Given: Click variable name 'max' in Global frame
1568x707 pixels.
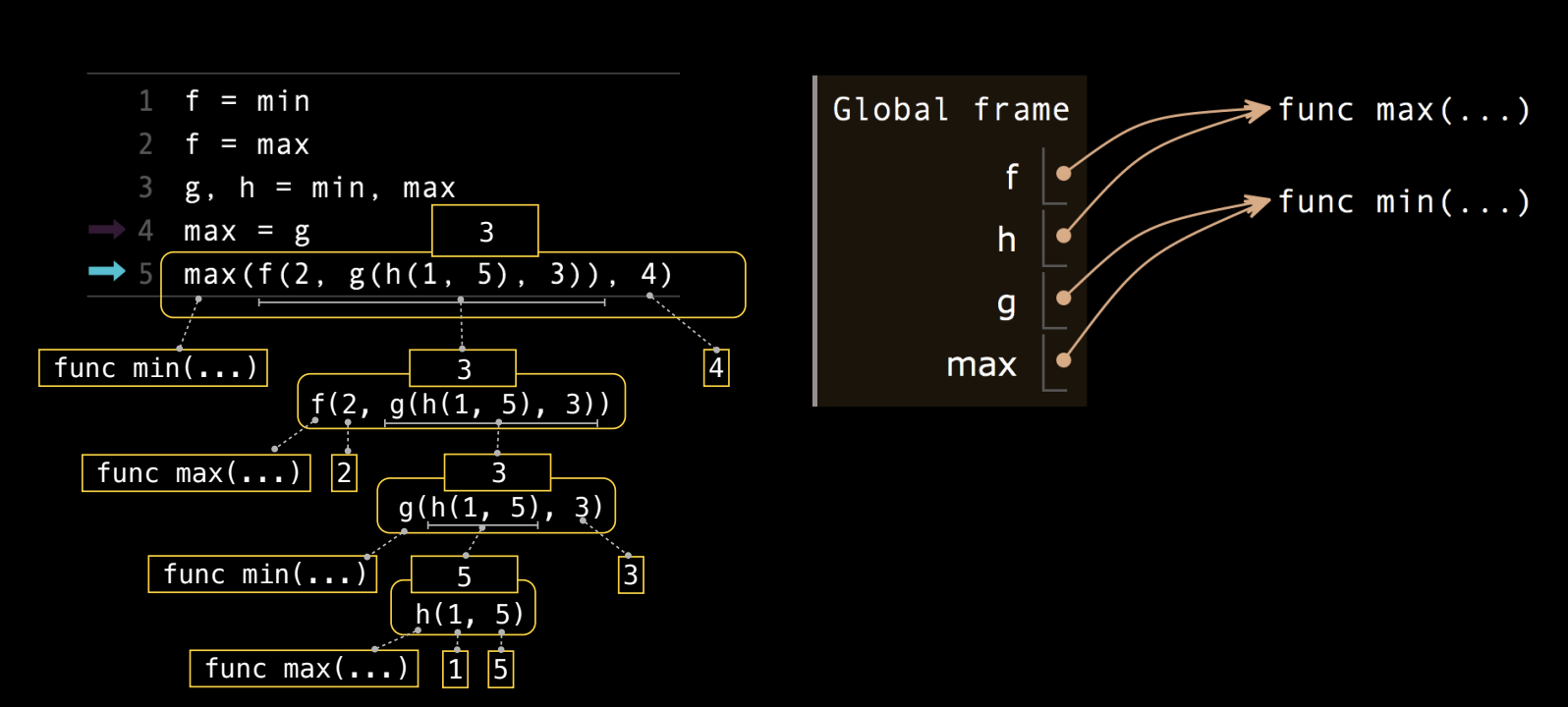Looking at the screenshot, I should pyautogui.click(x=981, y=365).
